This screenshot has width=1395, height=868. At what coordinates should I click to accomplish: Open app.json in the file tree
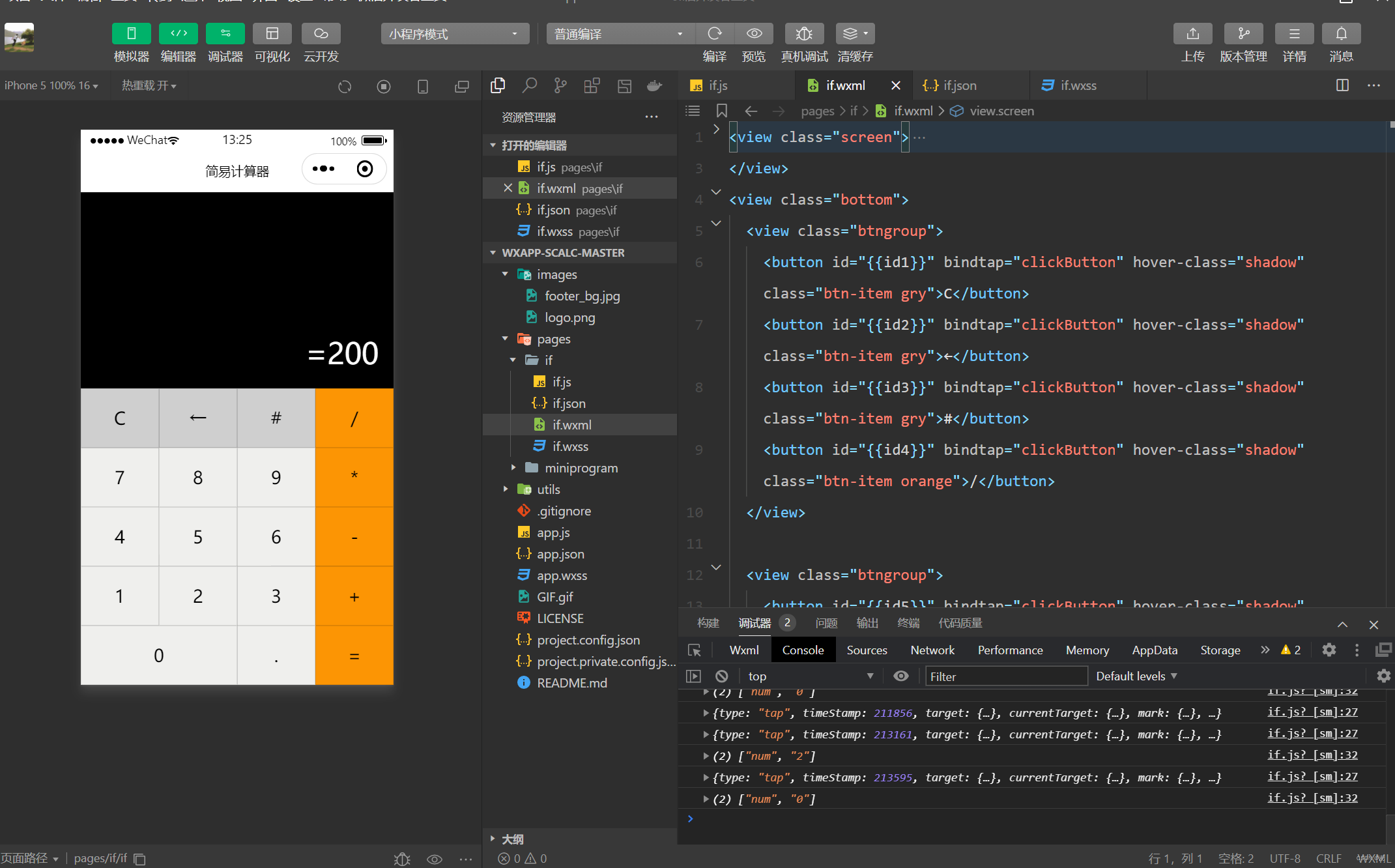coord(580,554)
